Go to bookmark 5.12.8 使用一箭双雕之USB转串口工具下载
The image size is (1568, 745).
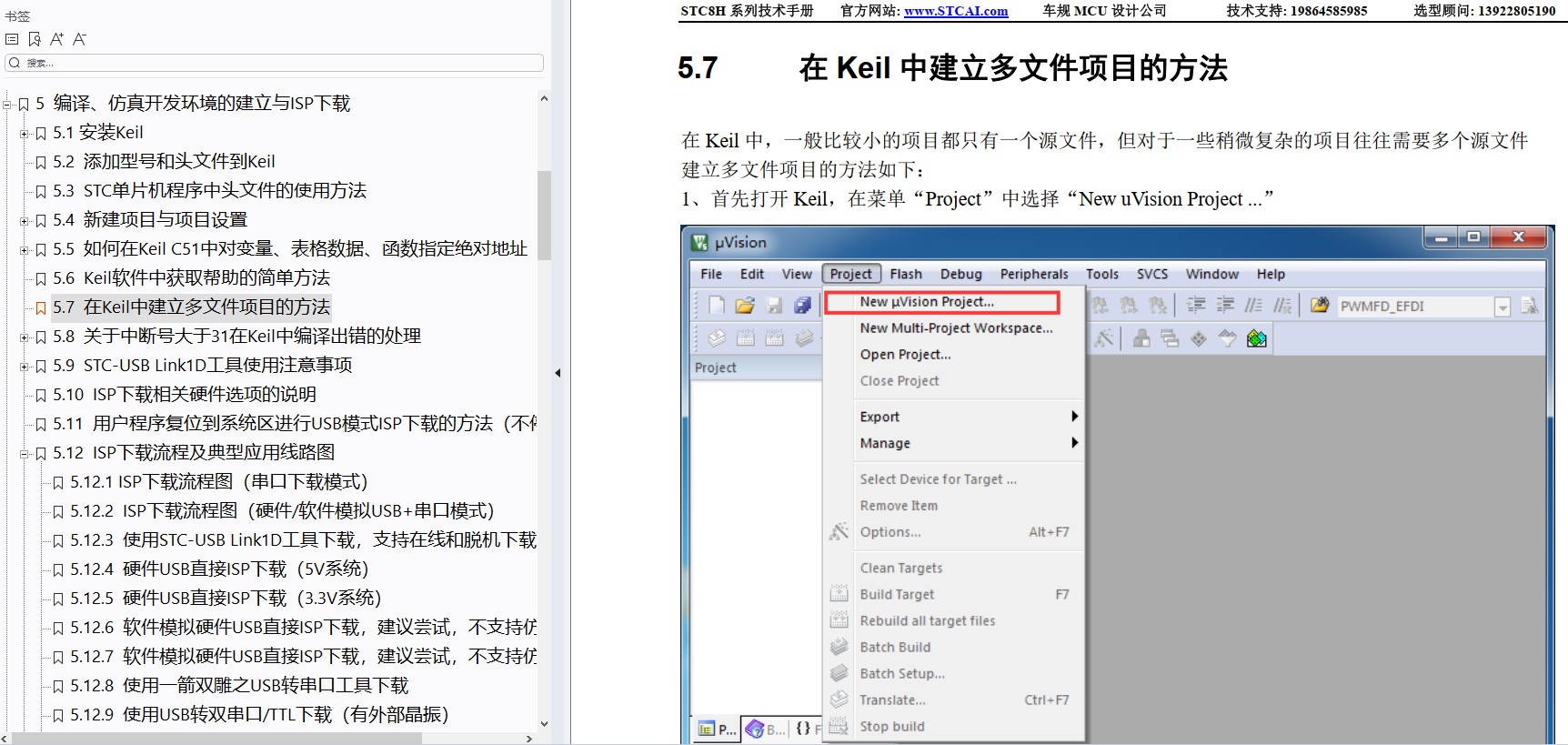[239, 685]
